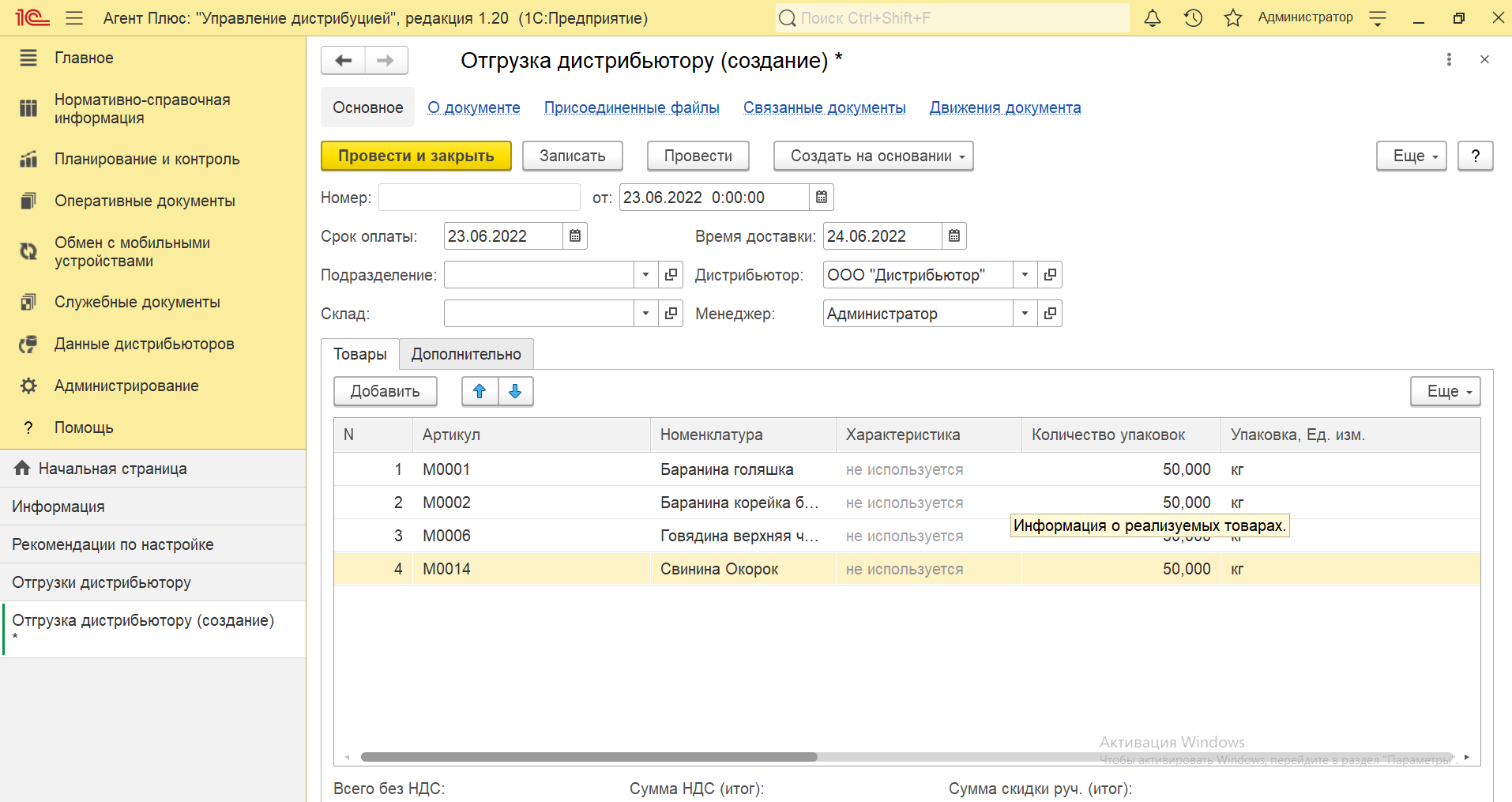Image resolution: width=1512 pixels, height=802 pixels.
Task: Open calendar for Время доставки field
Action: tap(954, 236)
